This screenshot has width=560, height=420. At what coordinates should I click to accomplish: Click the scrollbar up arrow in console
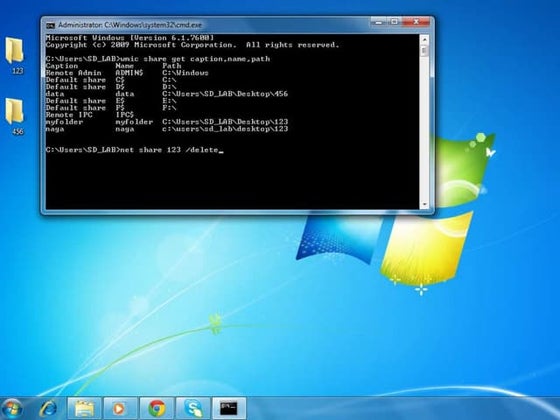point(424,39)
